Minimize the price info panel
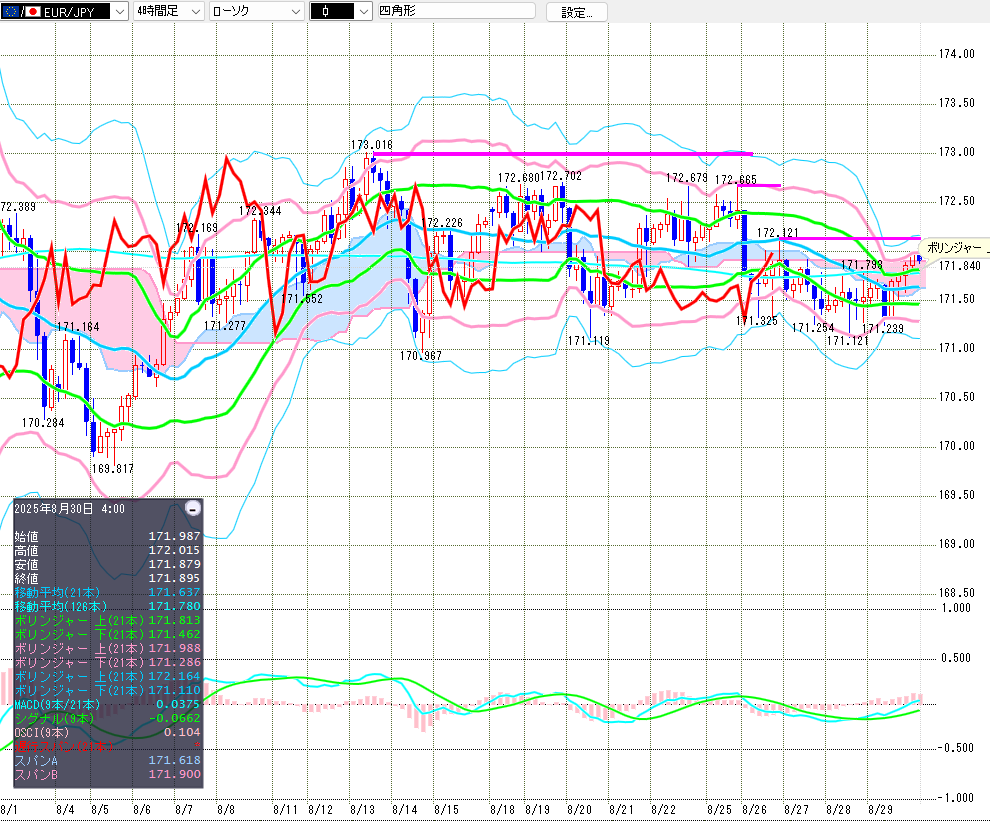The height and width of the screenshot is (821, 990). tap(193, 508)
